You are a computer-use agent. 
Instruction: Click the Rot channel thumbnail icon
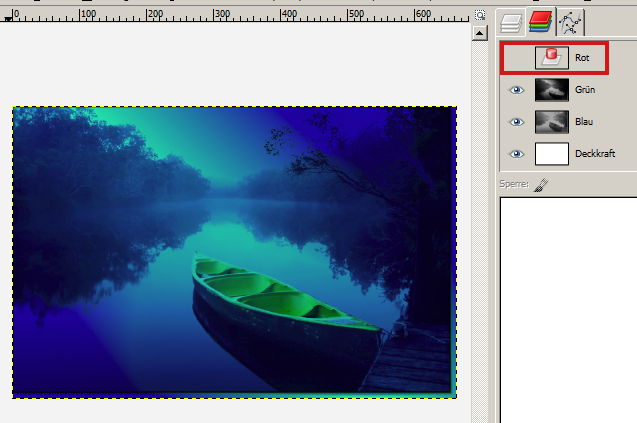coord(552,58)
